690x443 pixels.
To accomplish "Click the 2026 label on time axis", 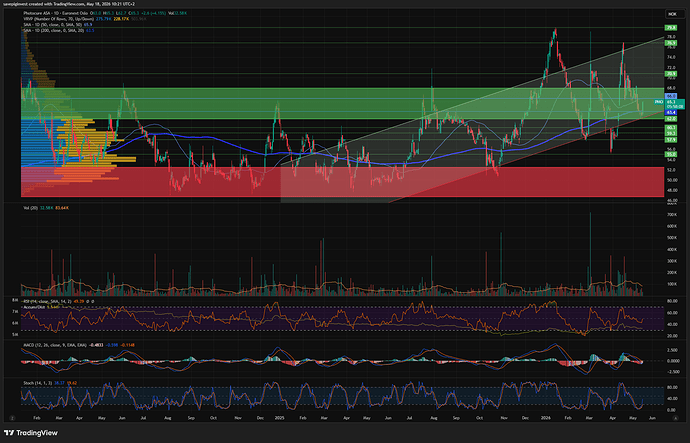I will tap(546, 418).
